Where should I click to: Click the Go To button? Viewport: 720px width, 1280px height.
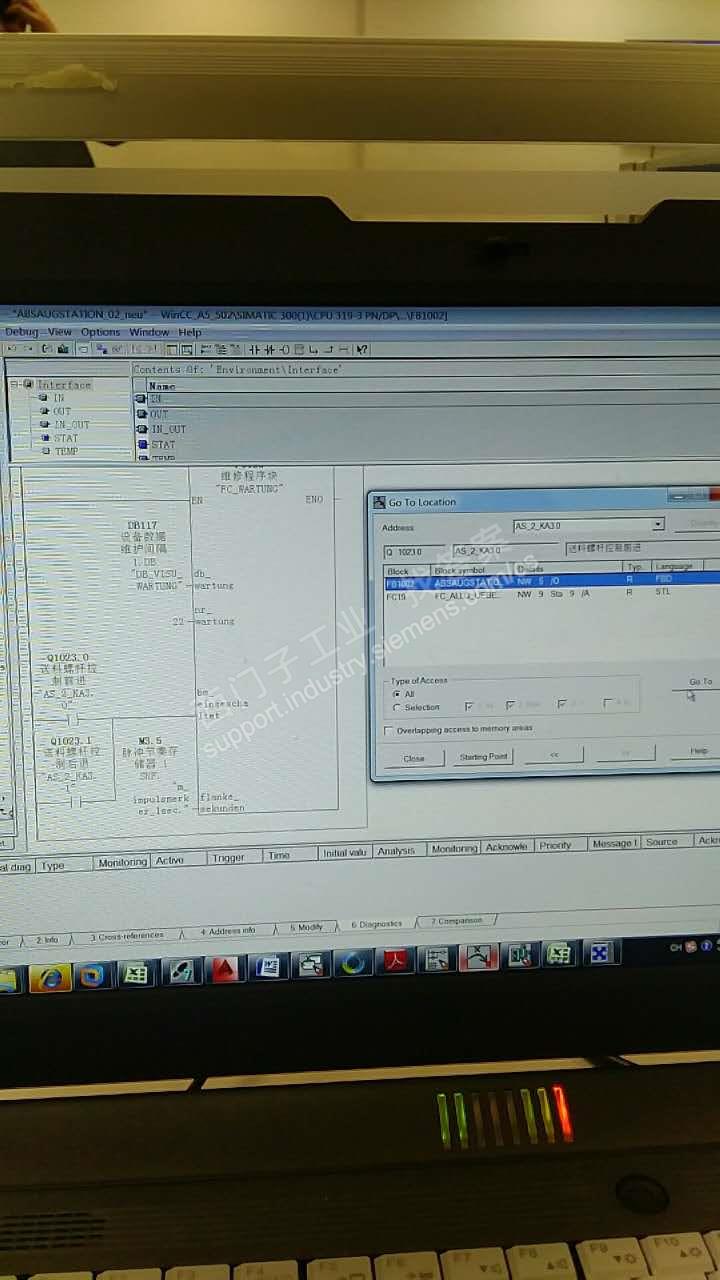tap(699, 682)
